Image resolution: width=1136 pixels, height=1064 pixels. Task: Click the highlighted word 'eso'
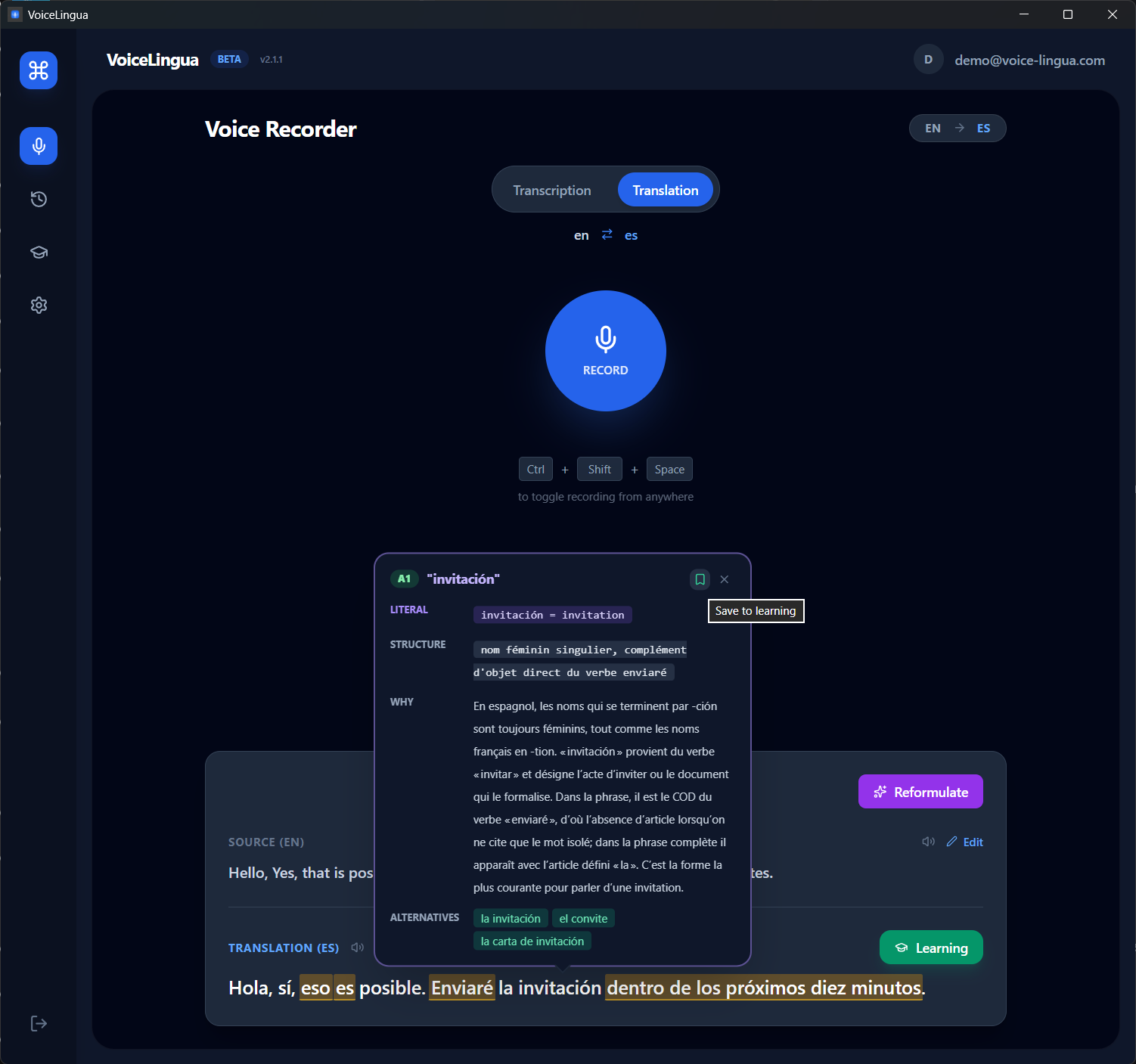click(315, 988)
